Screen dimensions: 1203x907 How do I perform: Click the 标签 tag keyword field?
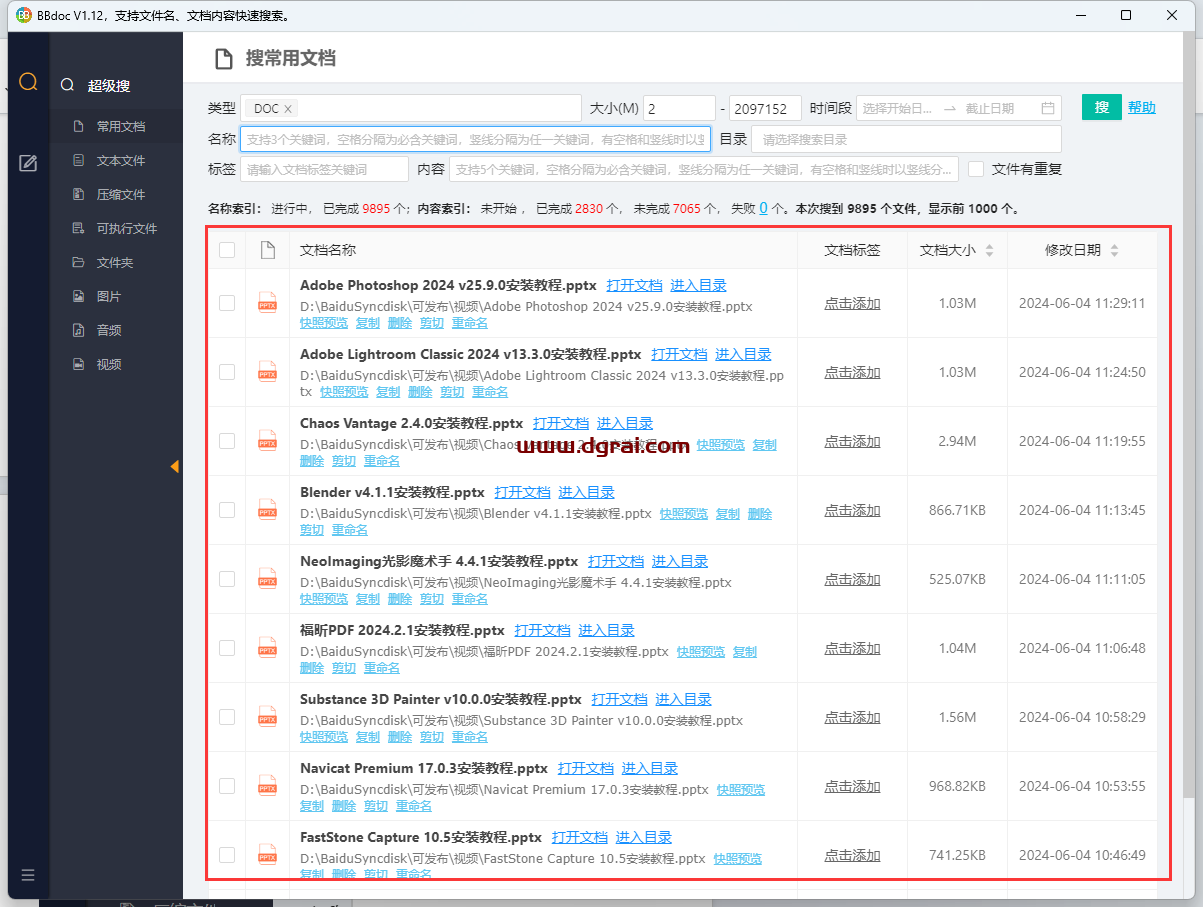pos(324,169)
